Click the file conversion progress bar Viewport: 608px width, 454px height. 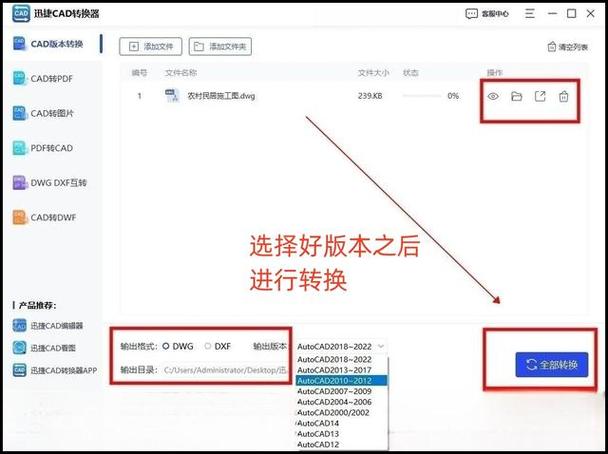pyautogui.click(x=422, y=96)
